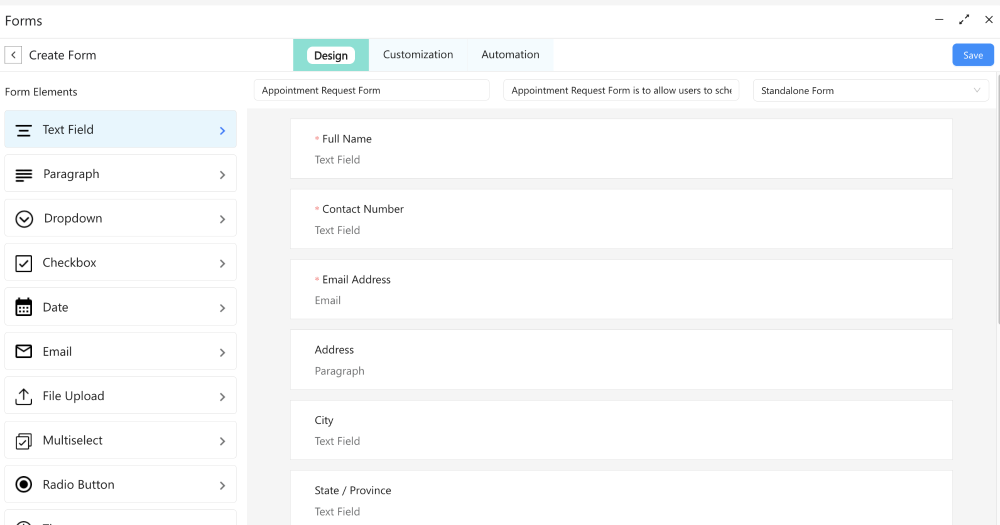Open the Standalone Form type dropdown
Viewport: 1000px width, 525px height.
point(871,91)
